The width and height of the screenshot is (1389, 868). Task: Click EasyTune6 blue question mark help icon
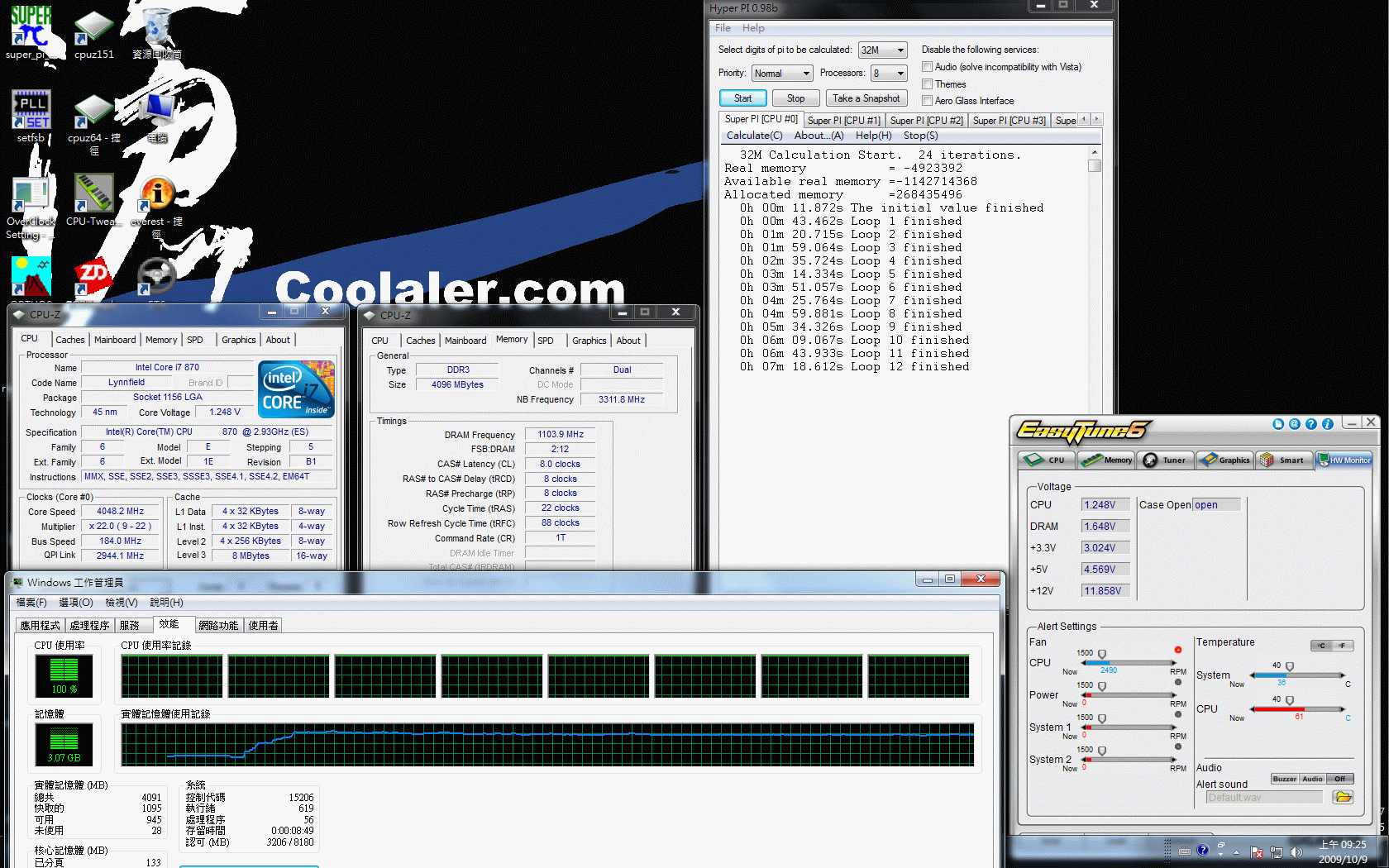[x=1311, y=424]
